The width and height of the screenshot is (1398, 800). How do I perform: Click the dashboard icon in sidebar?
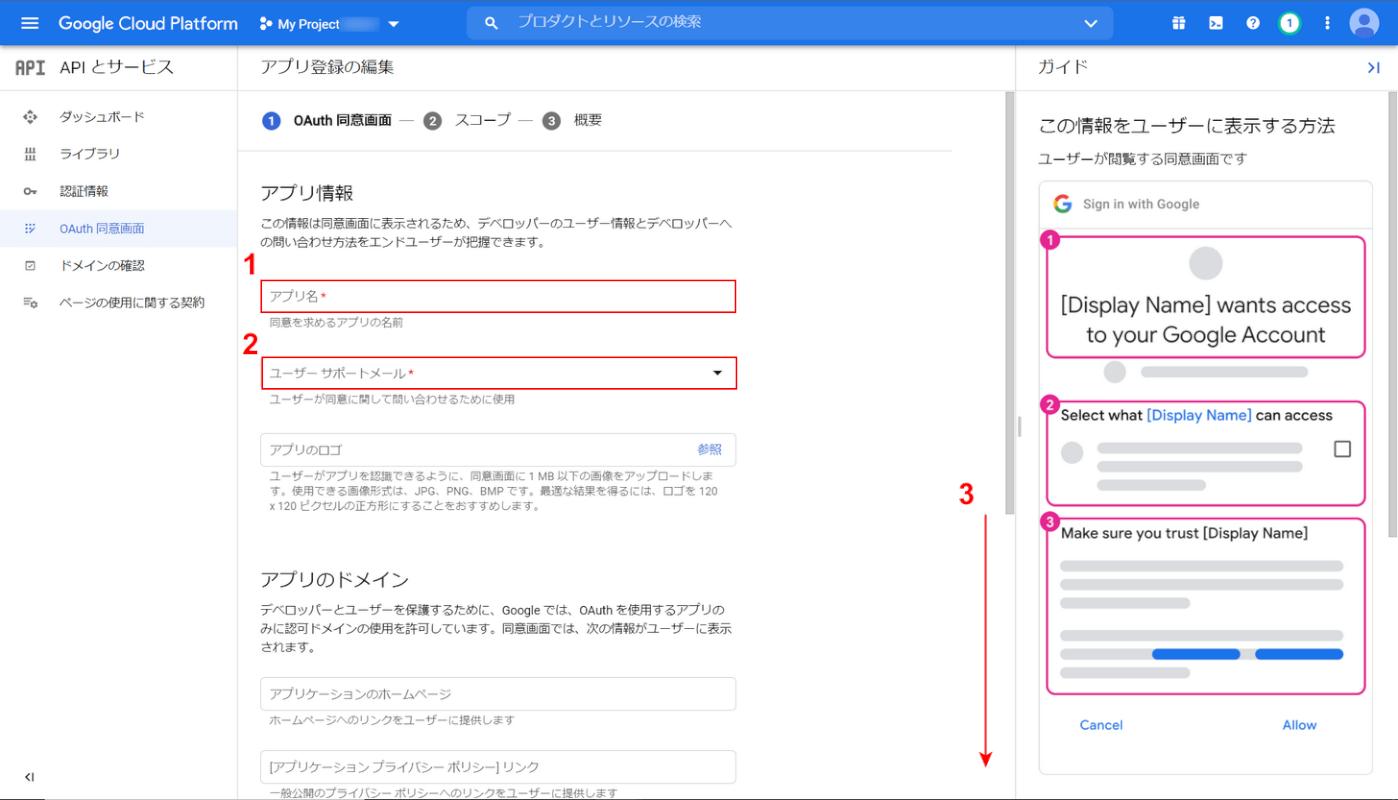coord(30,117)
